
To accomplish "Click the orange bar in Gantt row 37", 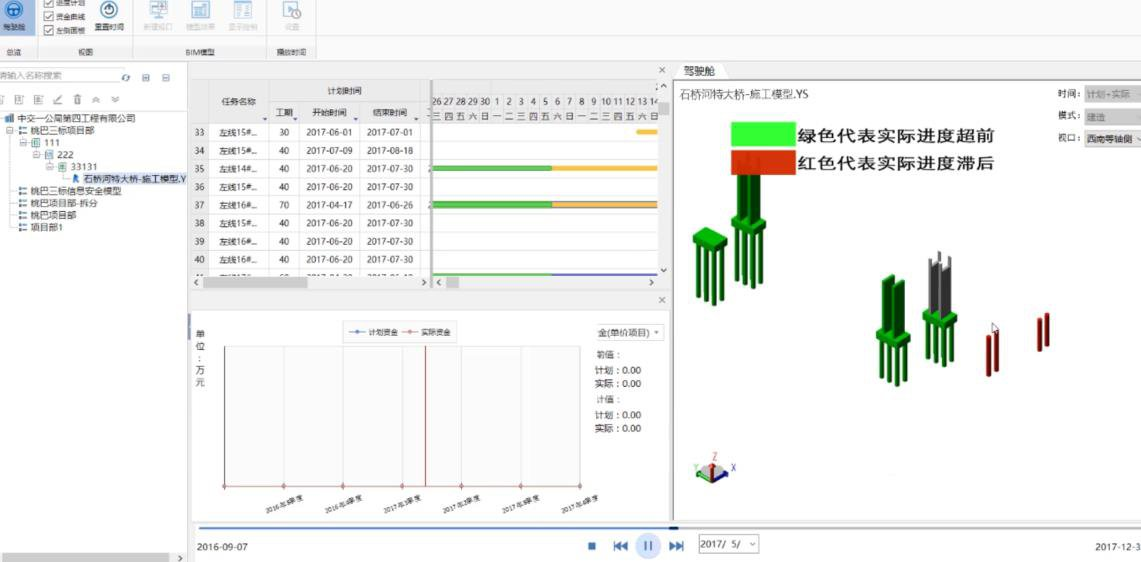I will pos(605,205).
